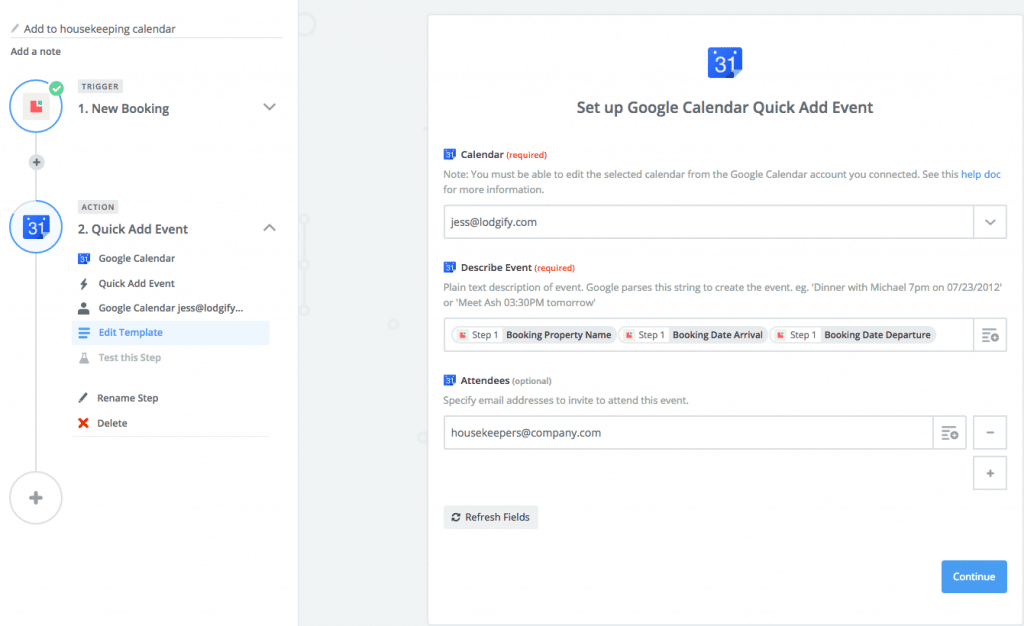The width and height of the screenshot is (1024, 626).
Task: Select the Booking Date Departure field pill
Action: 852,335
